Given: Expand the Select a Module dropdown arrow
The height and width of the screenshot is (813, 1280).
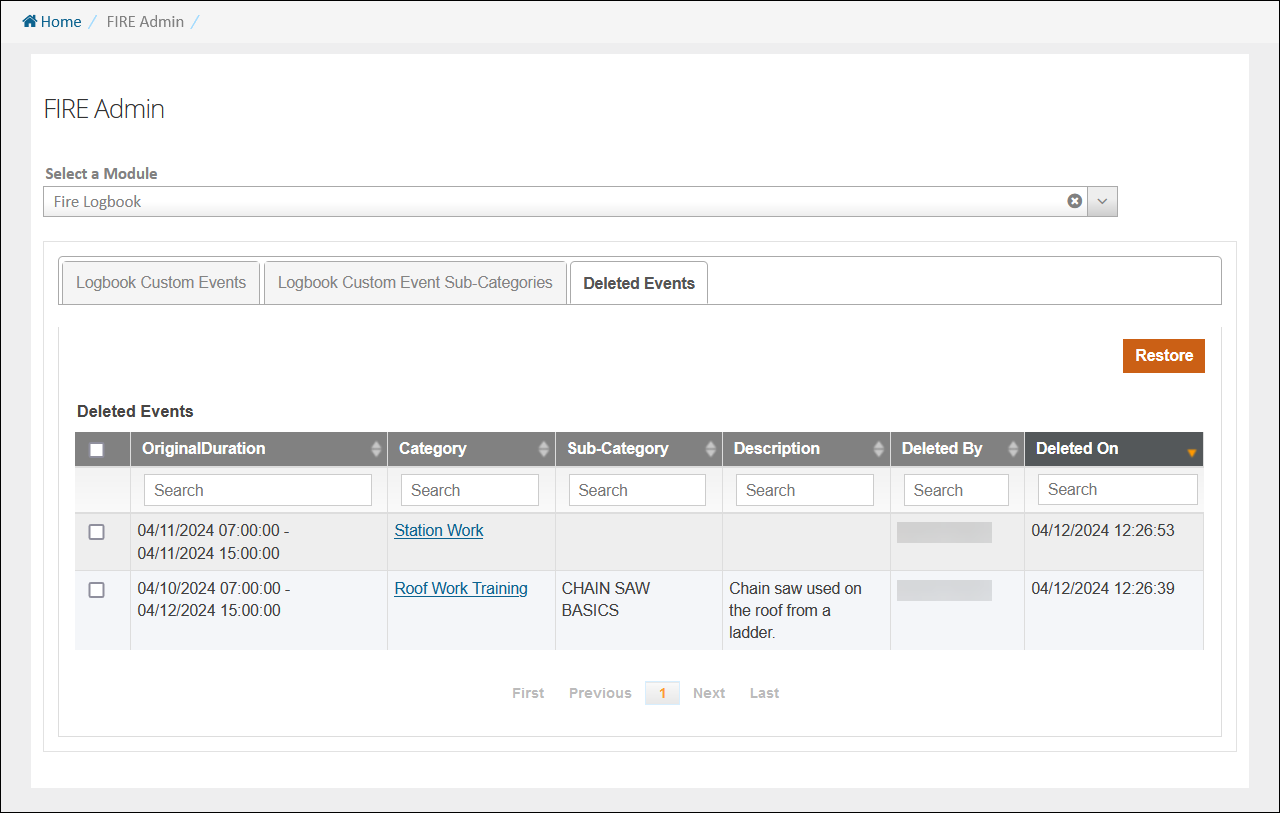Looking at the screenshot, I should 1102,201.
